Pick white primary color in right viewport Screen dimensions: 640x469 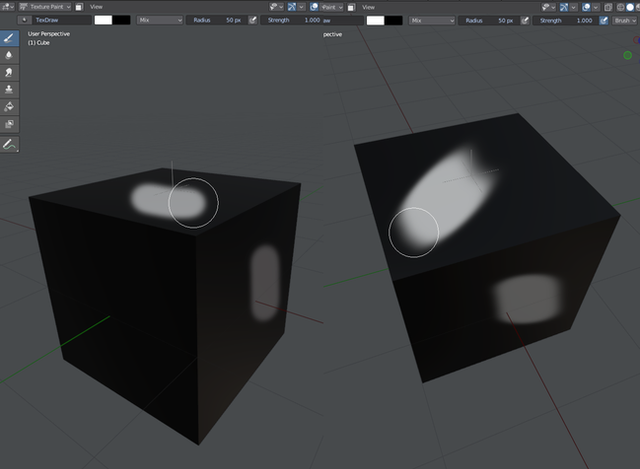[376, 20]
